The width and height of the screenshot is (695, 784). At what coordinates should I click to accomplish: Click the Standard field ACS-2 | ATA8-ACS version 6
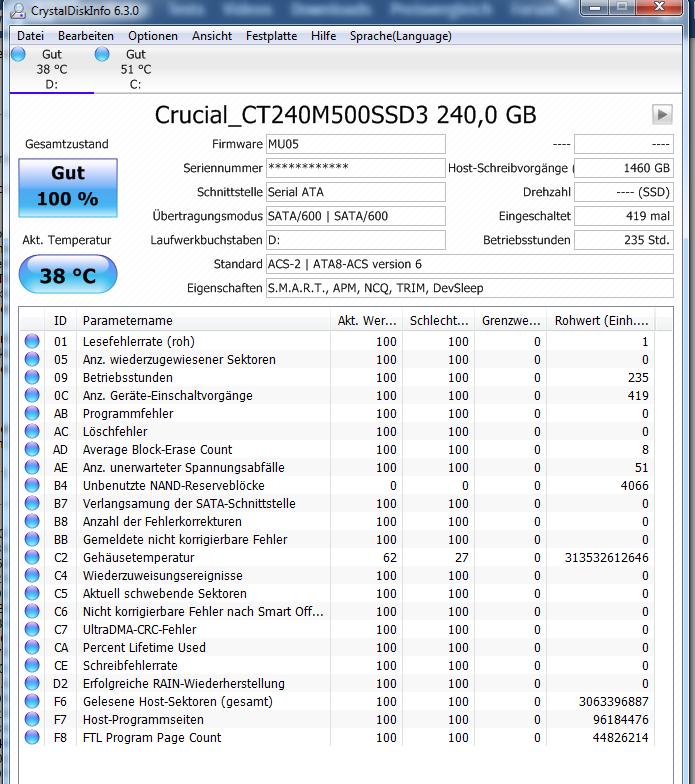click(470, 264)
